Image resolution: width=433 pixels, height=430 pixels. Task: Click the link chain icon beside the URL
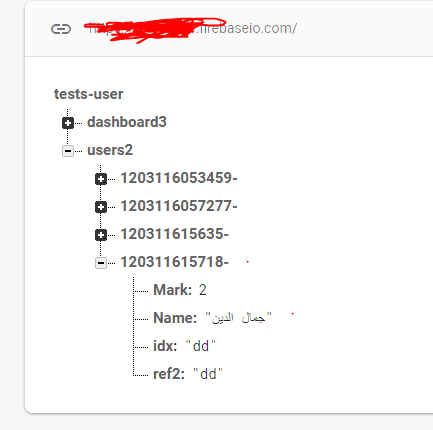(61, 29)
